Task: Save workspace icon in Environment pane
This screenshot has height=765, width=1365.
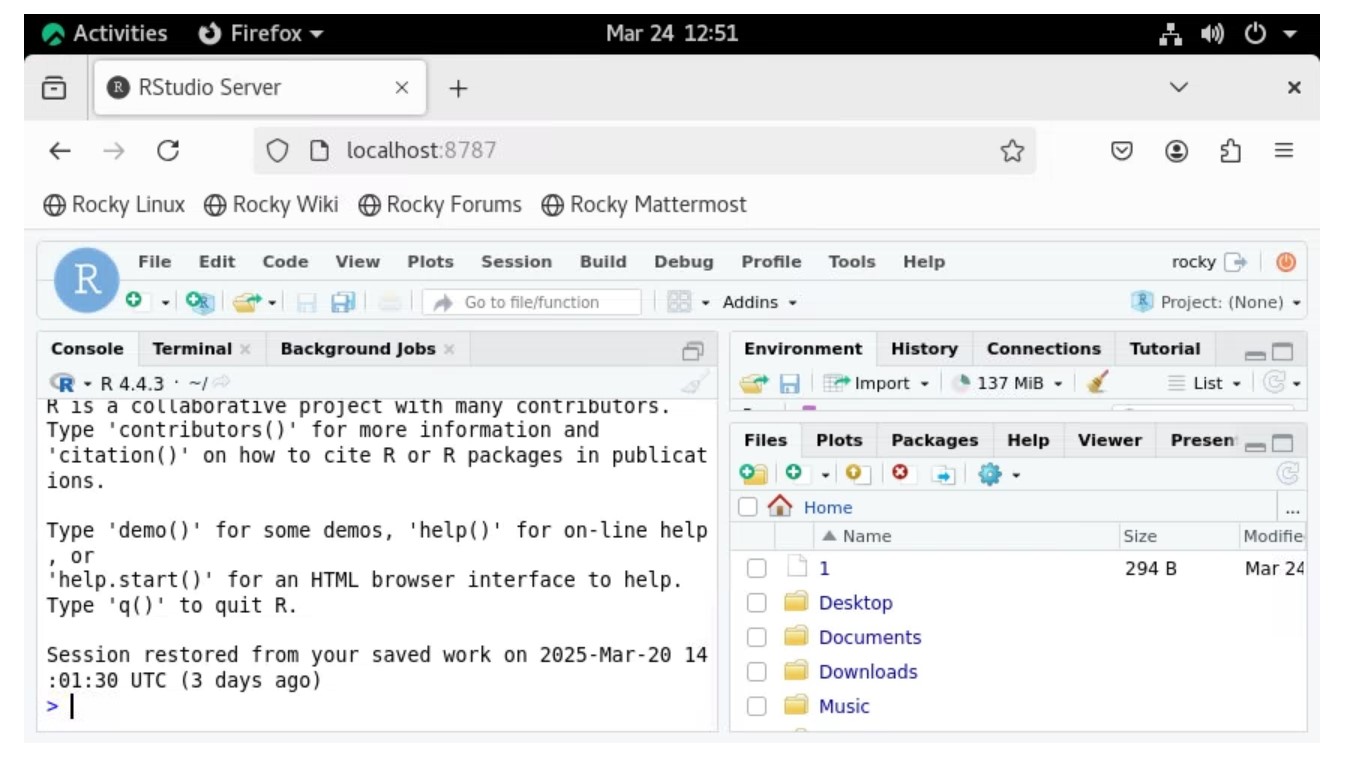Action: (x=789, y=383)
